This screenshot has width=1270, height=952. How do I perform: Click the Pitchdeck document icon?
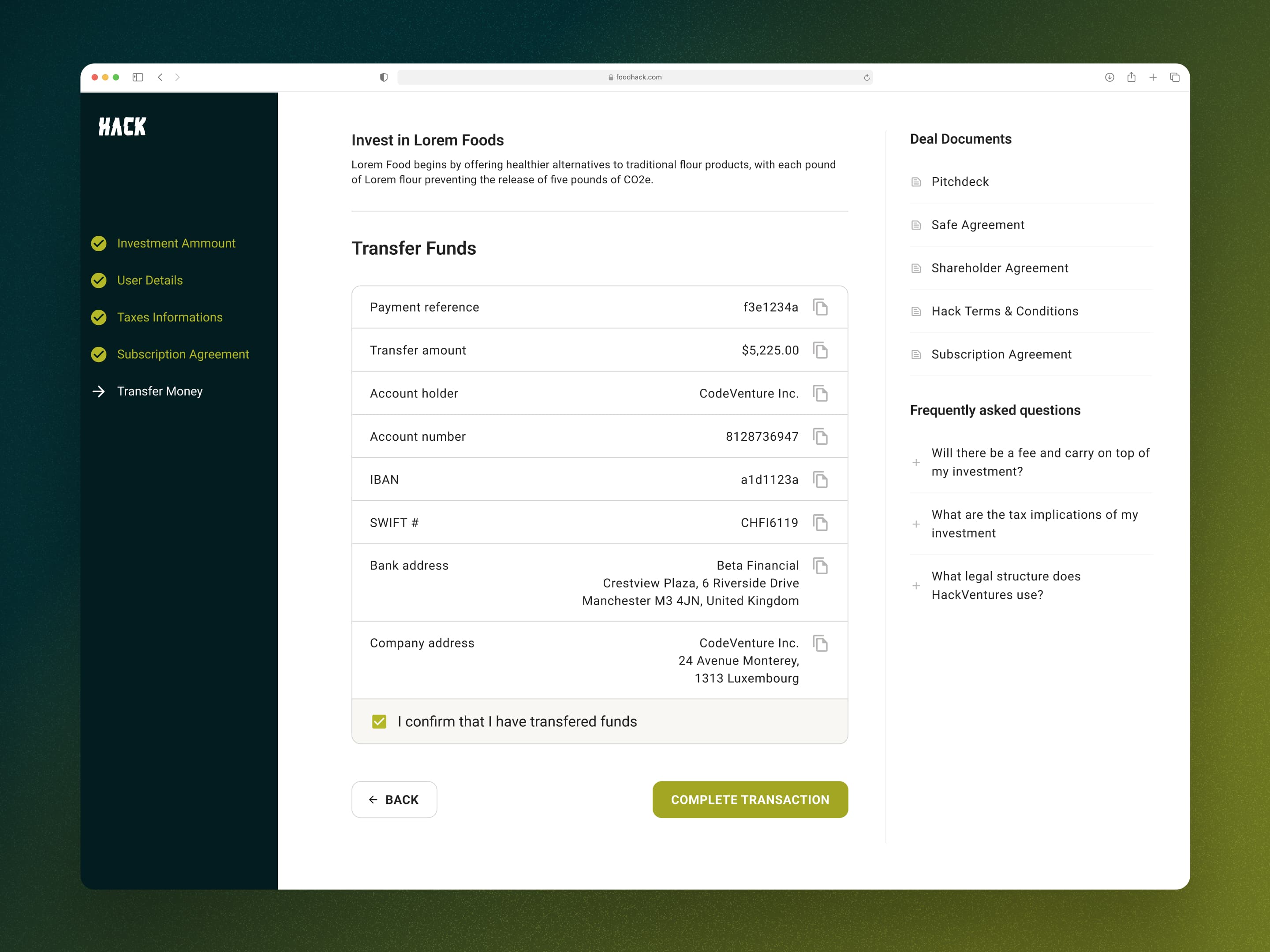pyautogui.click(x=916, y=182)
